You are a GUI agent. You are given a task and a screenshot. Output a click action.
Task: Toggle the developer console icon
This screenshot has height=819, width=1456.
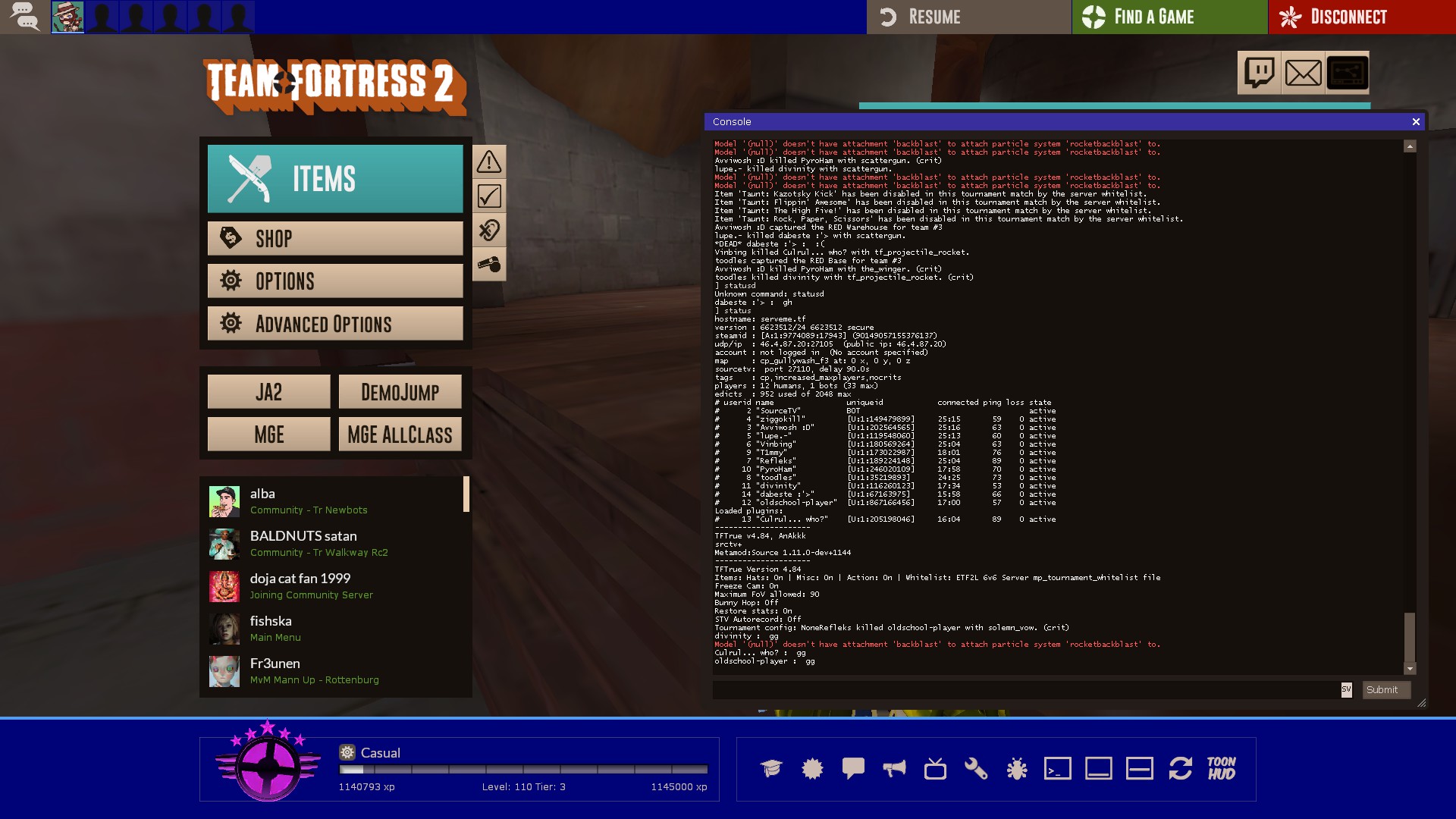(x=1058, y=769)
